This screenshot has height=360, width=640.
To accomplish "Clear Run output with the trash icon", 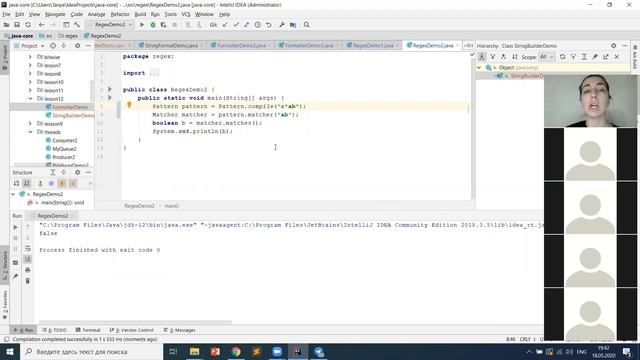I will (28, 281).
